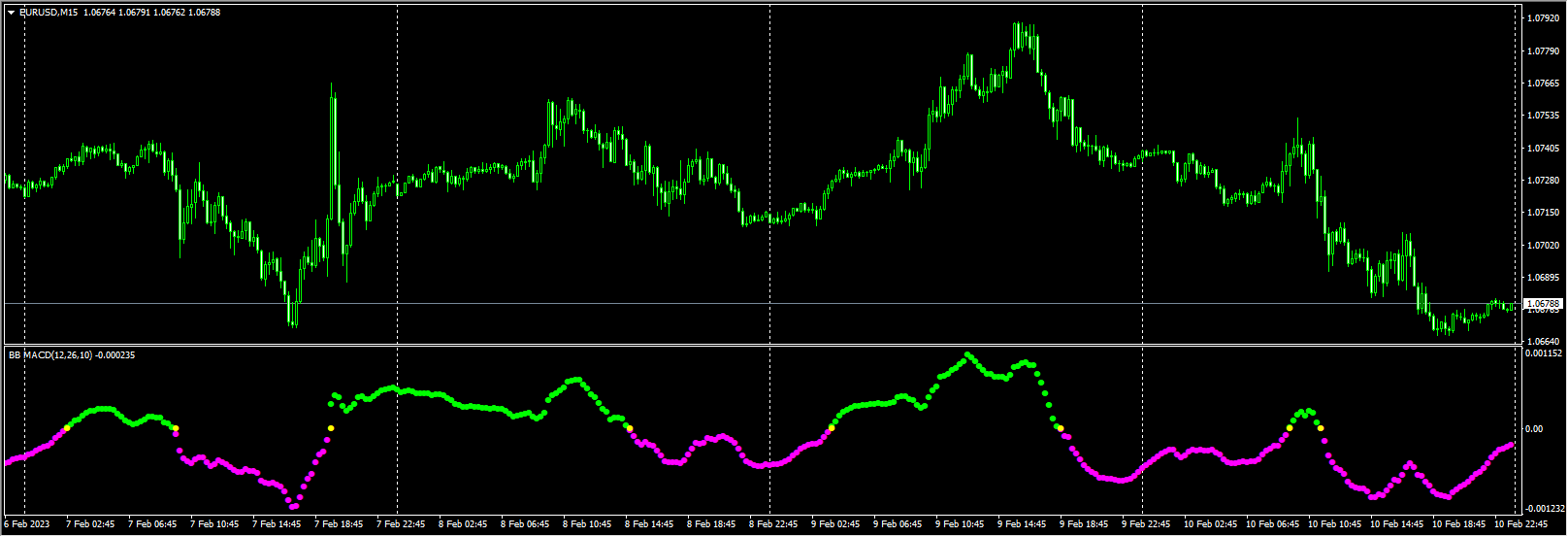Image resolution: width=1568 pixels, height=537 pixels.
Task: Click the 7 Feb 18:45 time label
Action: 338,524
